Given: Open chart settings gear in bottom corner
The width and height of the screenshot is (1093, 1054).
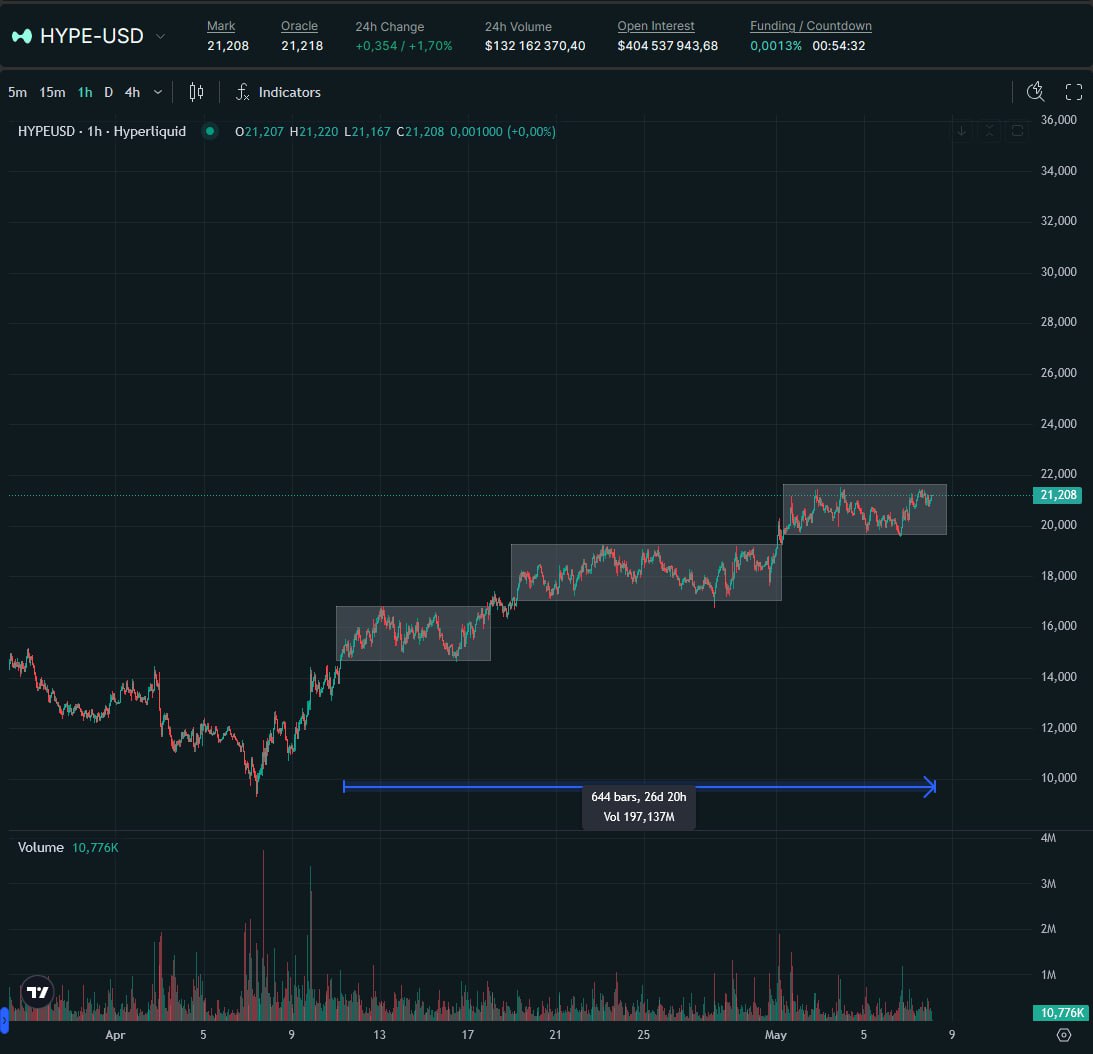Looking at the screenshot, I should (x=1064, y=1035).
